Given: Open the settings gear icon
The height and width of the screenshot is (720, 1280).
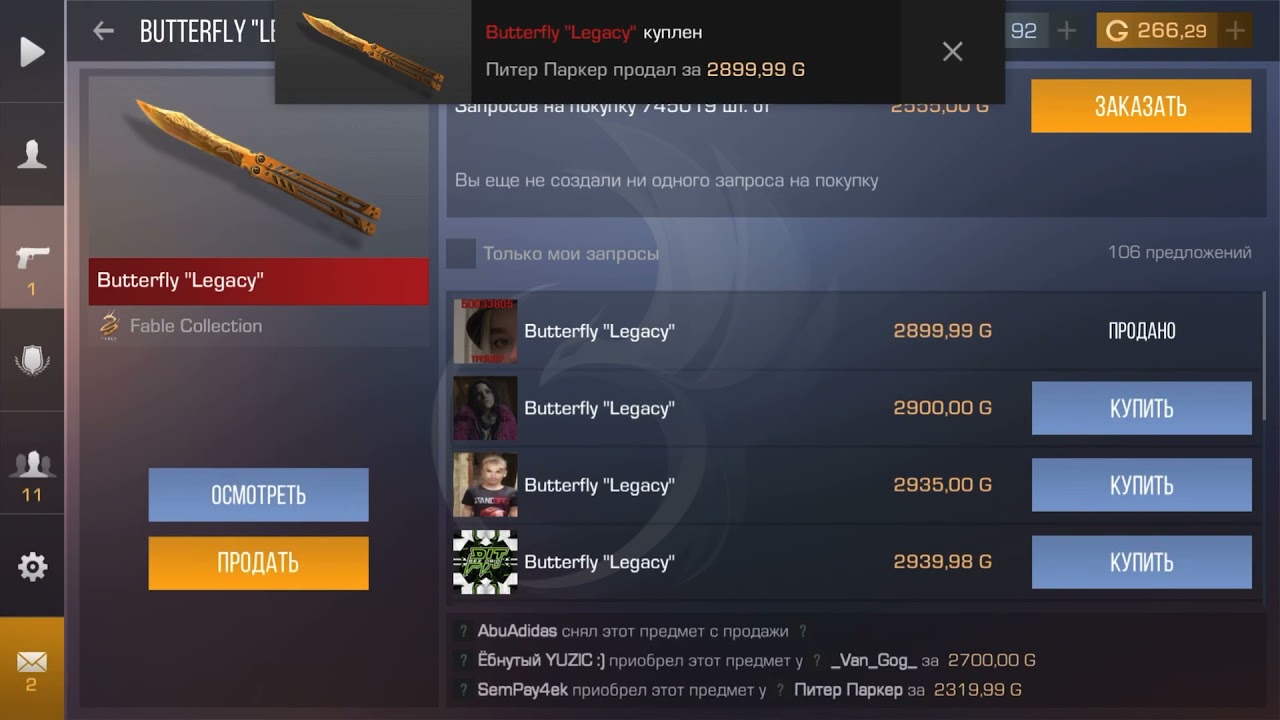Looking at the screenshot, I should [32, 567].
